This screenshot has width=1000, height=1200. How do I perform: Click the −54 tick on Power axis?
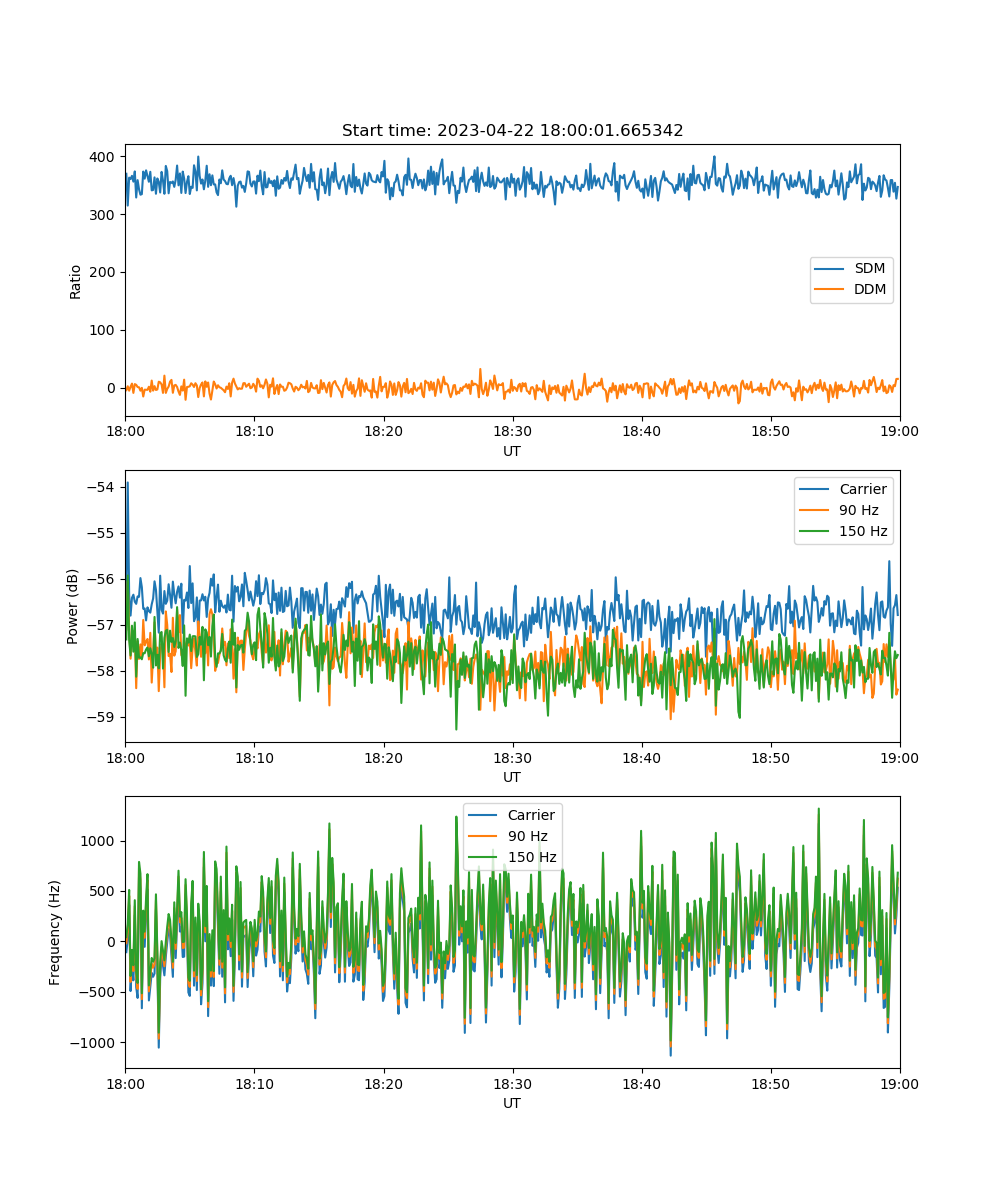102,487
